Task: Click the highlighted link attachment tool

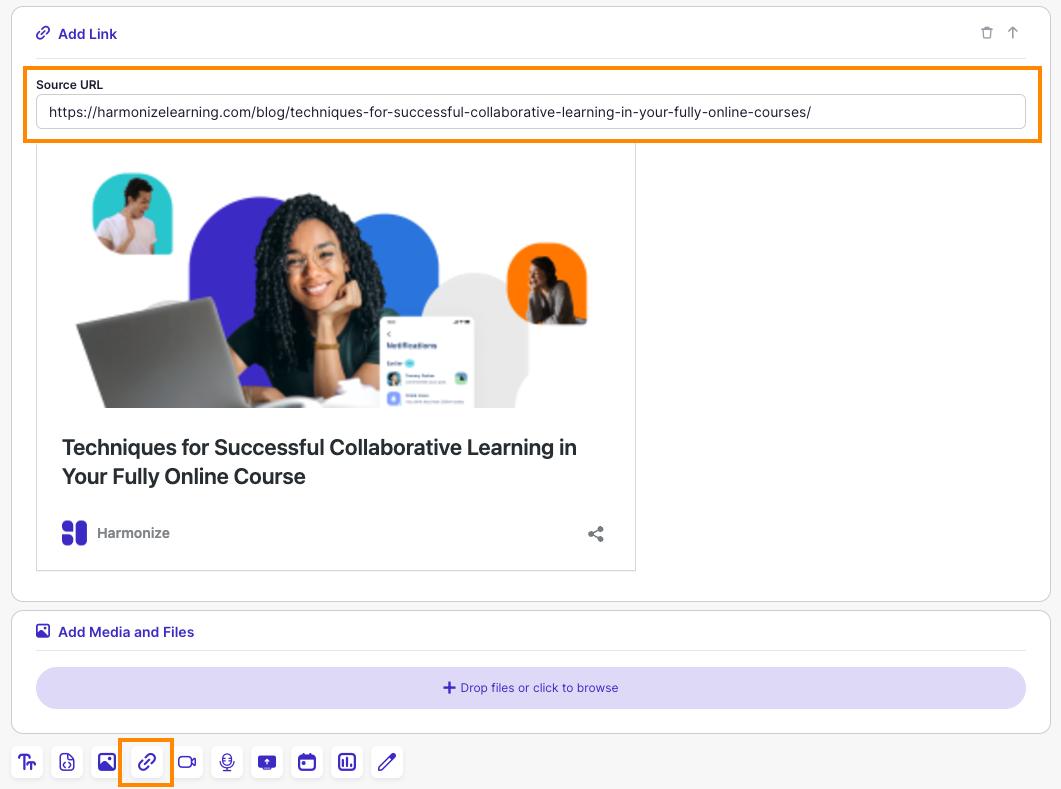Action: [146, 762]
